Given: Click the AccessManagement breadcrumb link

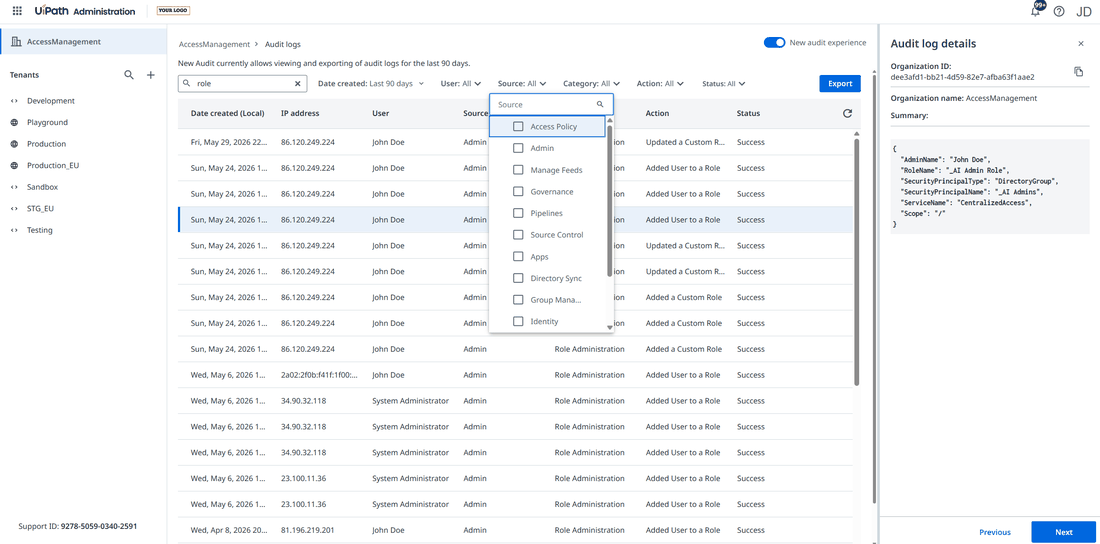Looking at the screenshot, I should point(214,44).
